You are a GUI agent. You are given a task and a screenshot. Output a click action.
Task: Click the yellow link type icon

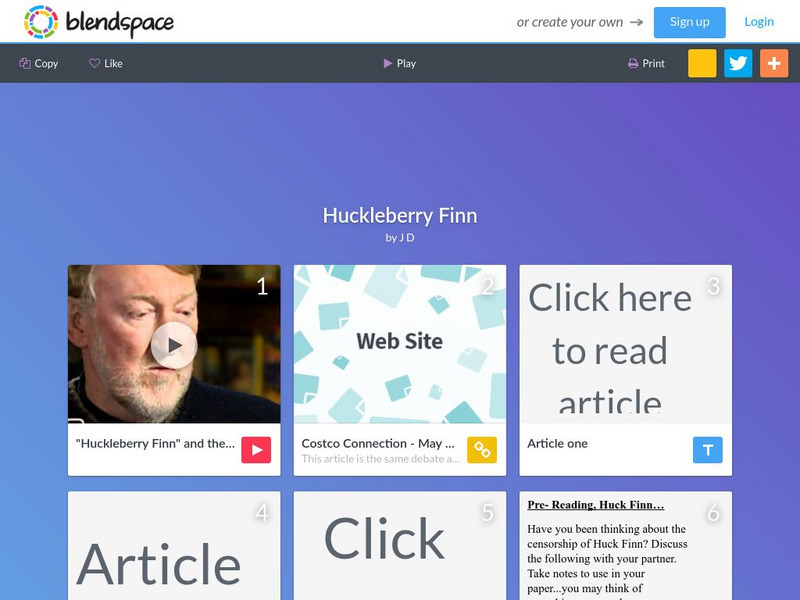[482, 450]
